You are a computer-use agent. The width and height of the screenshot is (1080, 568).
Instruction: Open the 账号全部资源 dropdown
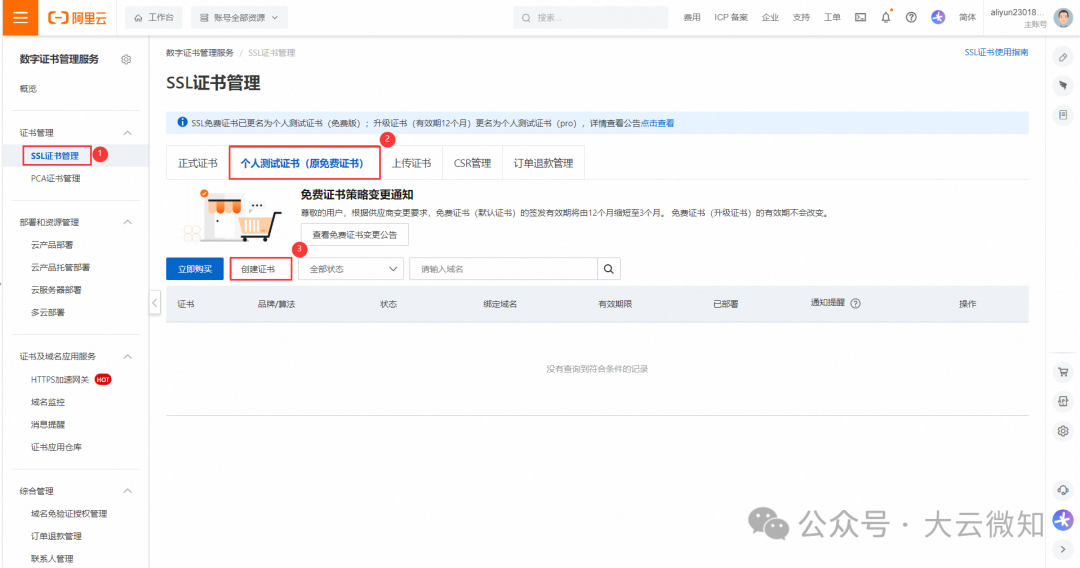(x=239, y=18)
